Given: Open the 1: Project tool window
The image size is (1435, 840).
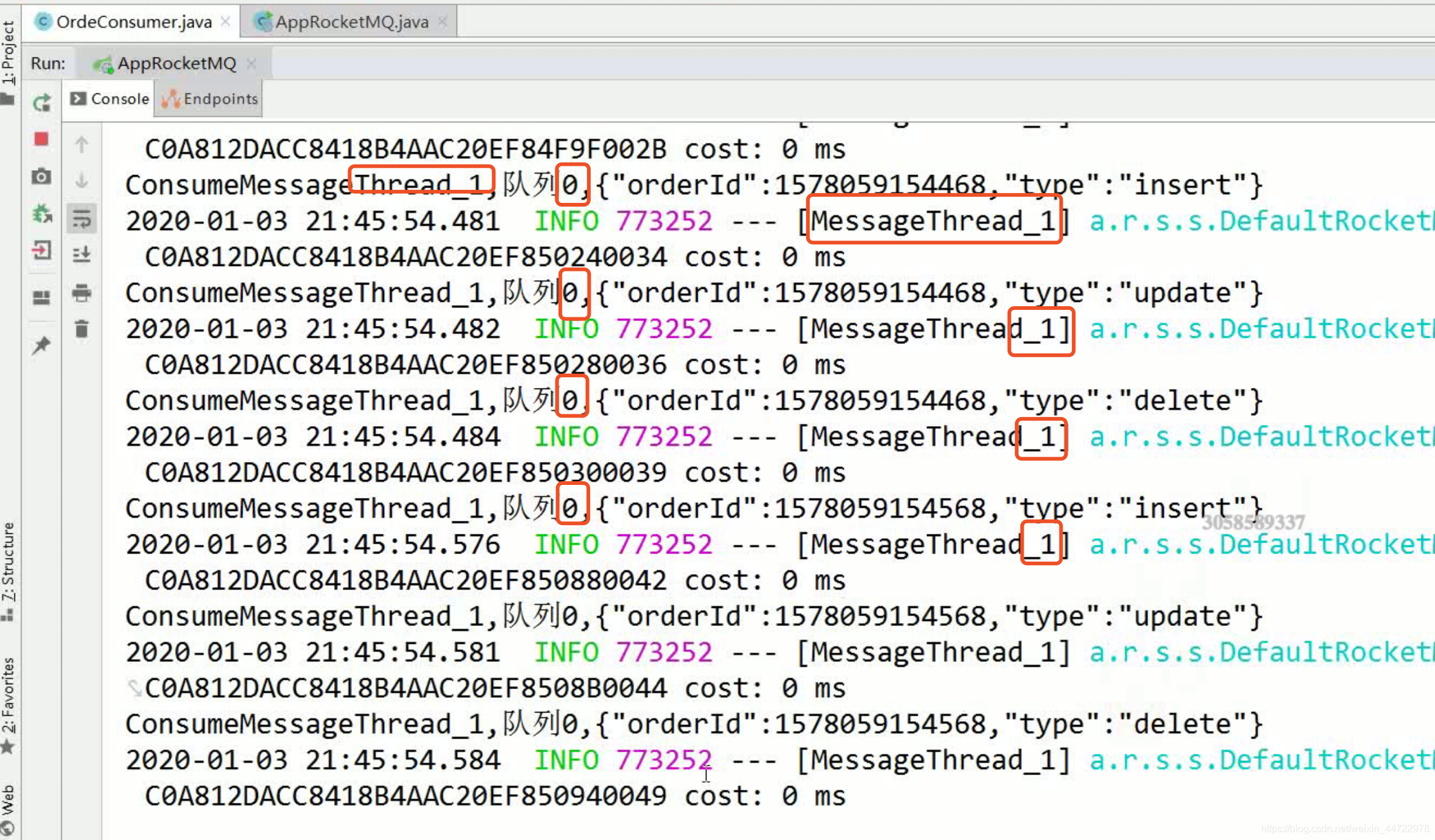Looking at the screenshot, I should pyautogui.click(x=8, y=53).
